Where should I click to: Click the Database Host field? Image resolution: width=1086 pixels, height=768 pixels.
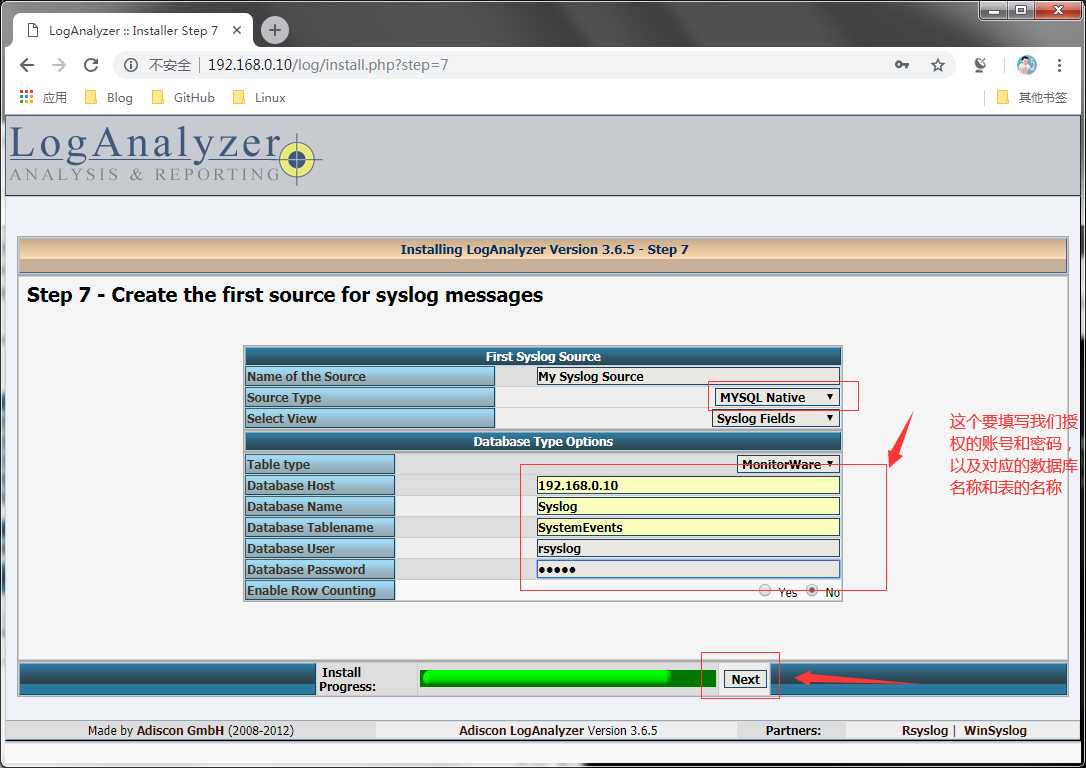tap(688, 485)
